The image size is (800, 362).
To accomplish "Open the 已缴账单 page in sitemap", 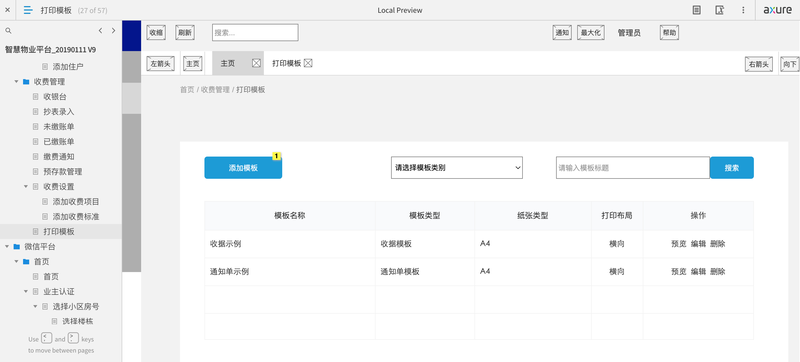I will tap(59, 142).
